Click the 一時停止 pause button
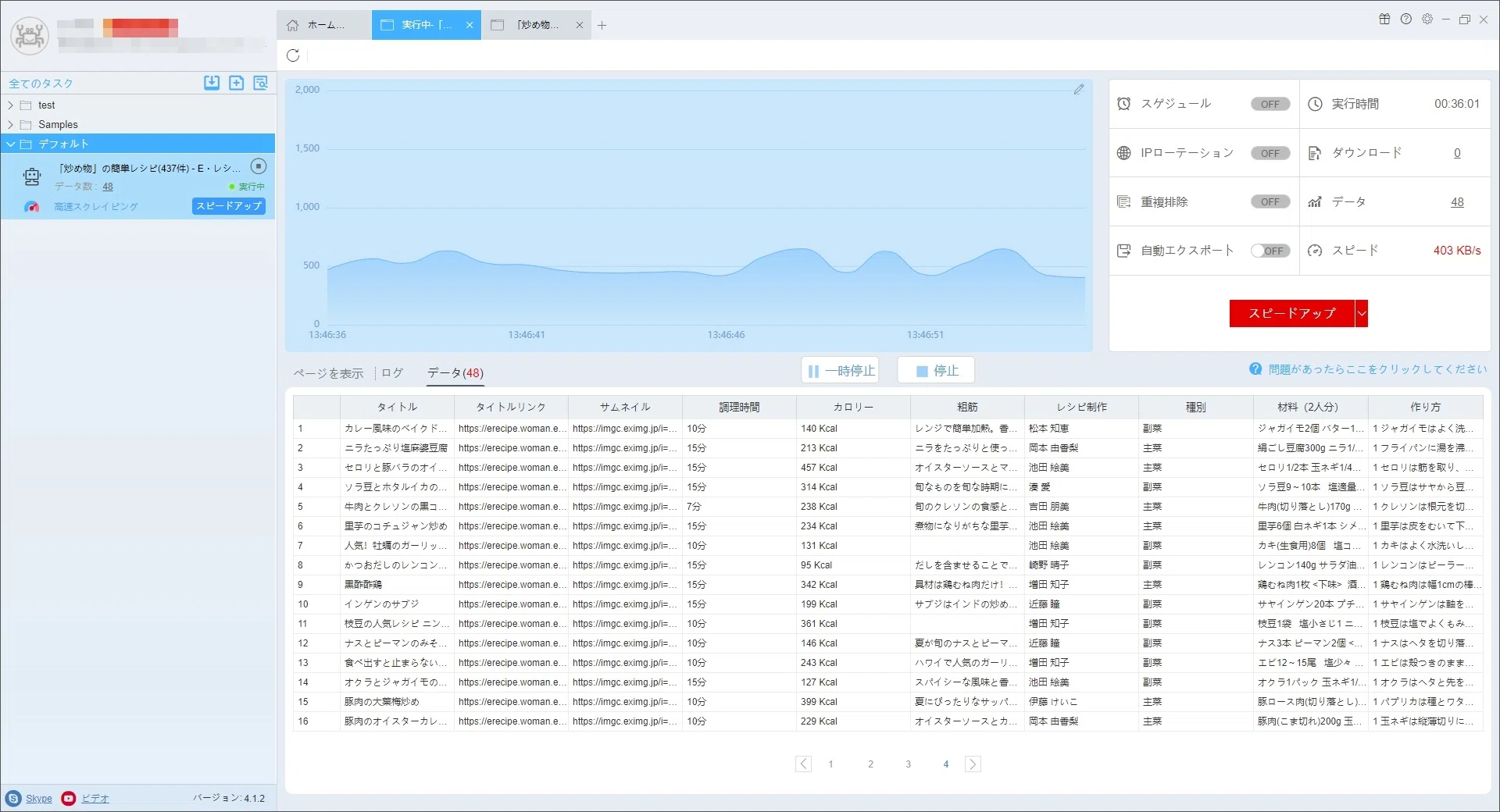Viewport: 1500px width, 812px height. [x=841, y=371]
